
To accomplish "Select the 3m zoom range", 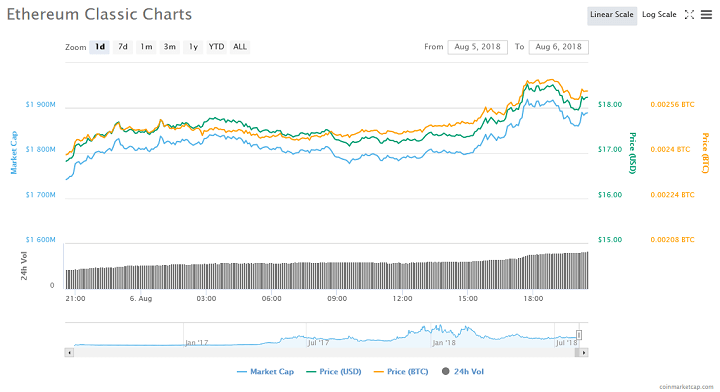I will click(169, 47).
